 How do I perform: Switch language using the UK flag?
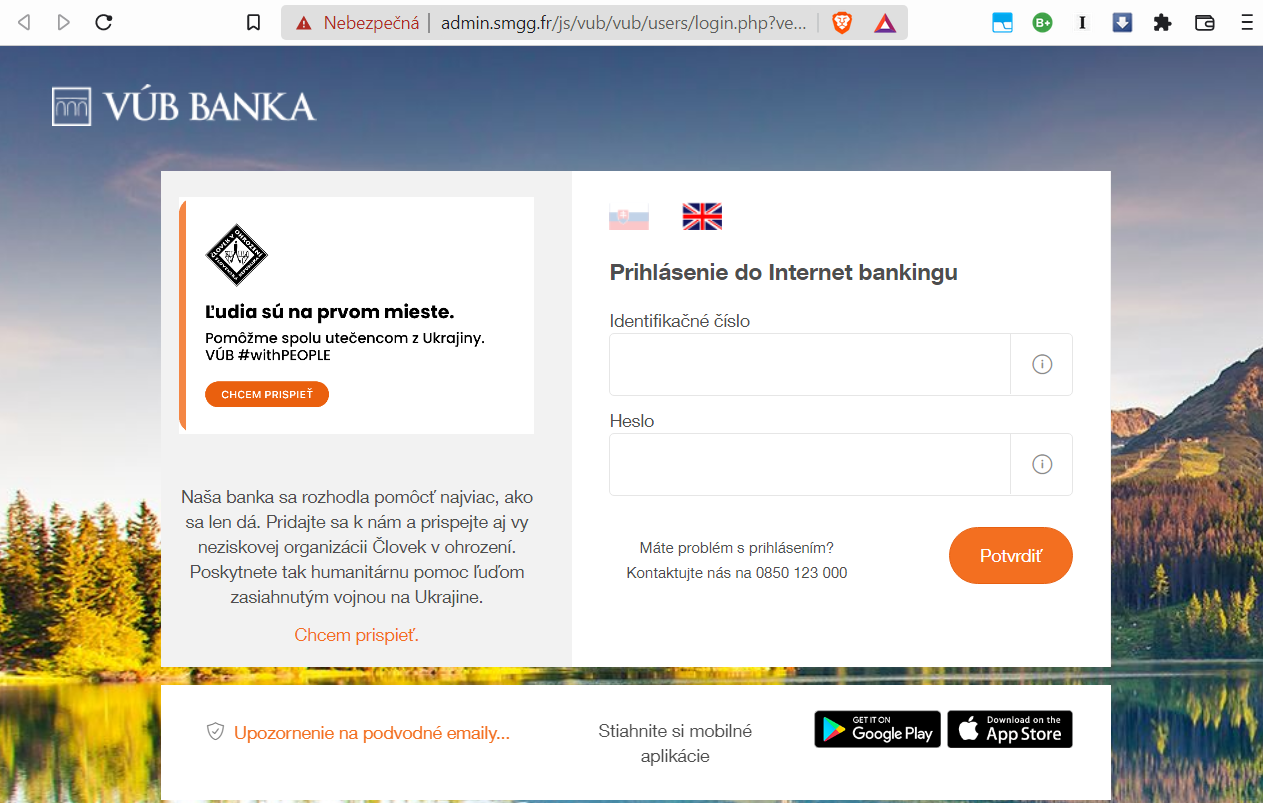pyautogui.click(x=702, y=217)
